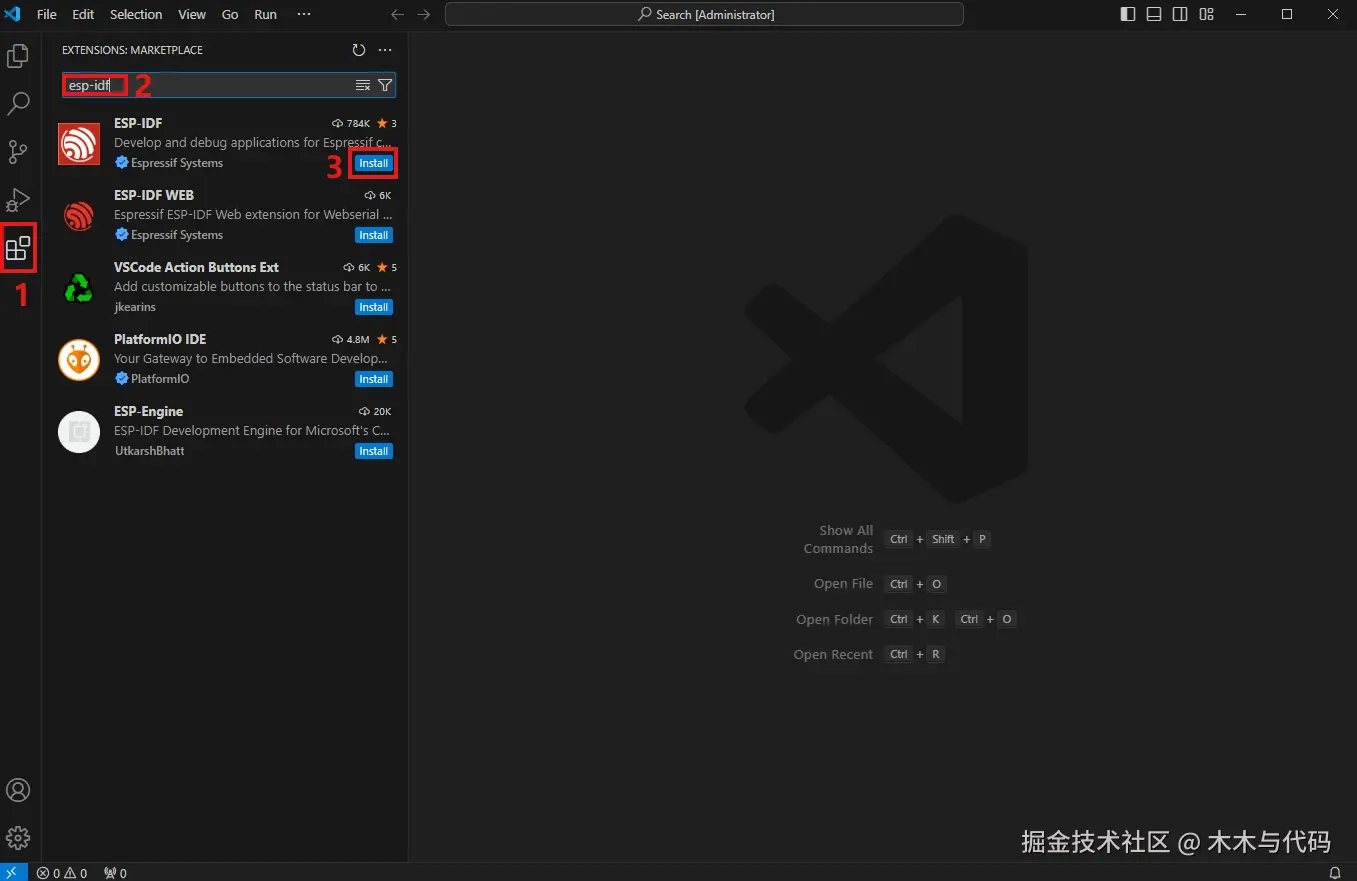Click the UtkarshBhatt publisher name
The height and width of the screenshot is (881, 1357).
coord(149,451)
